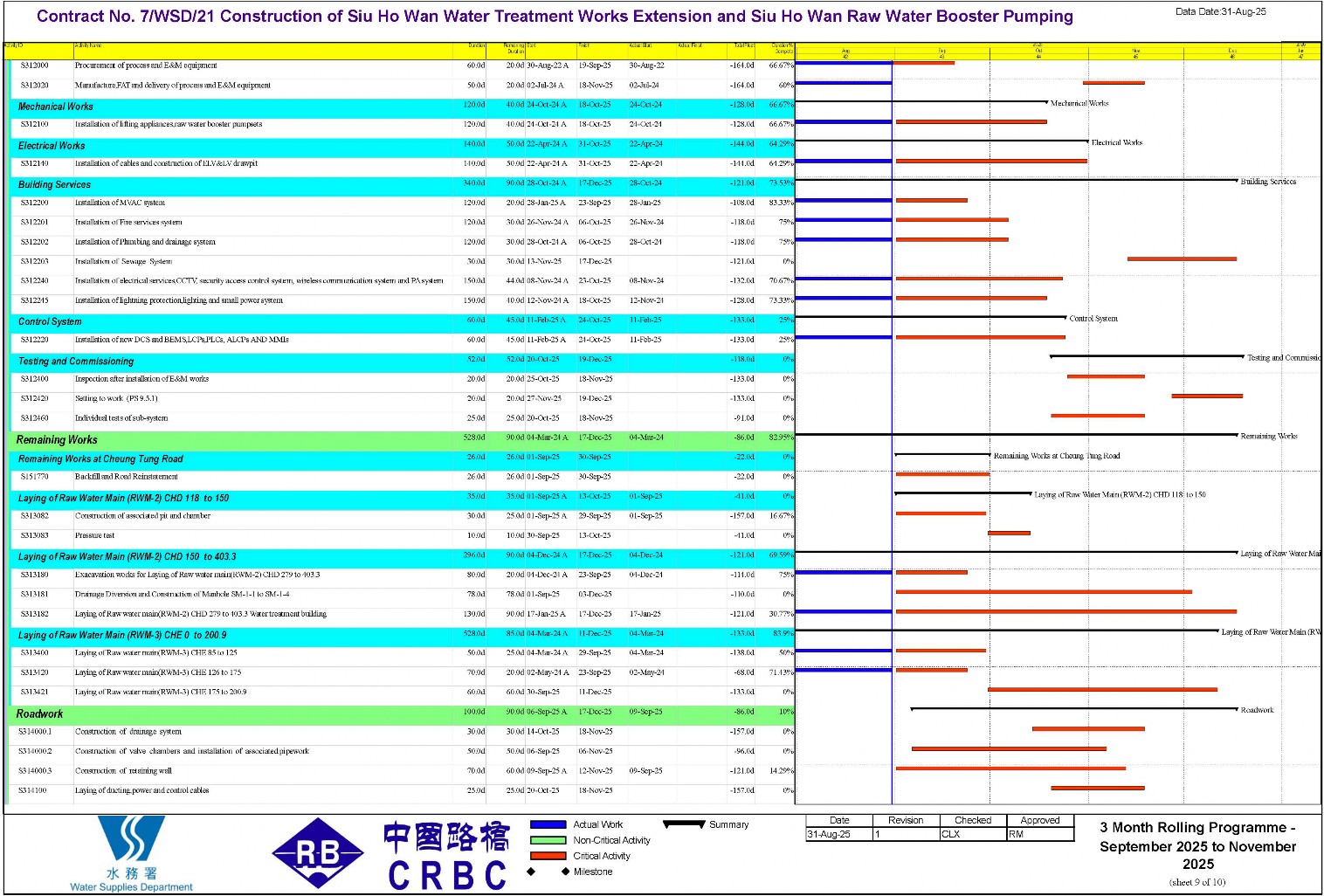1324x896 pixels.
Task: Select the green Non-Critical Activity legend swatch
Action: point(548,840)
